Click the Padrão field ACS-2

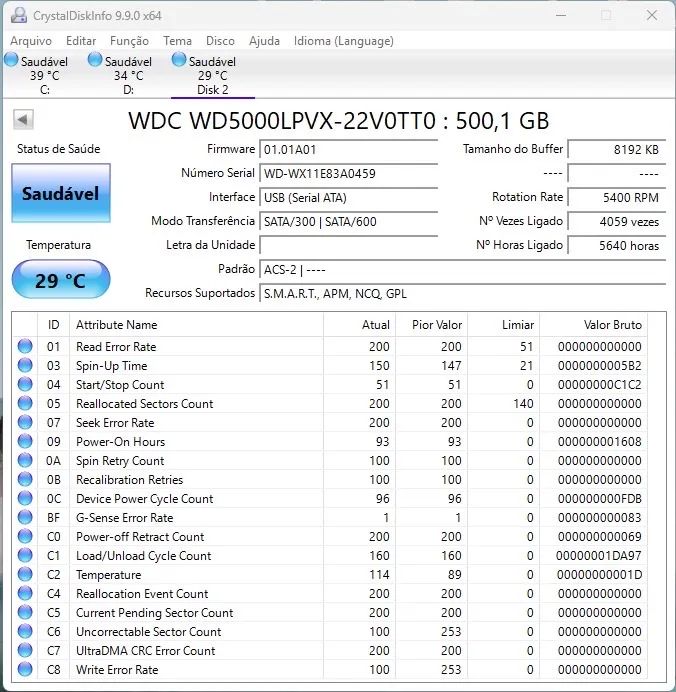point(462,270)
